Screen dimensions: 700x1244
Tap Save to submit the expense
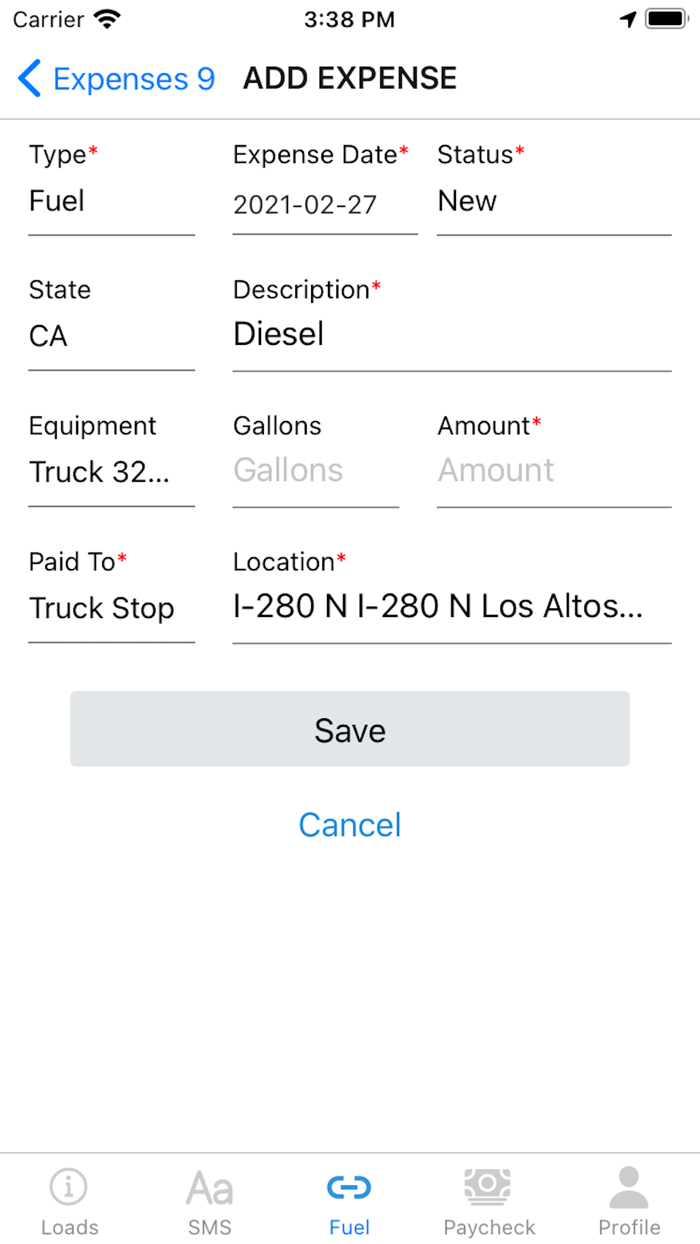[x=349, y=729]
